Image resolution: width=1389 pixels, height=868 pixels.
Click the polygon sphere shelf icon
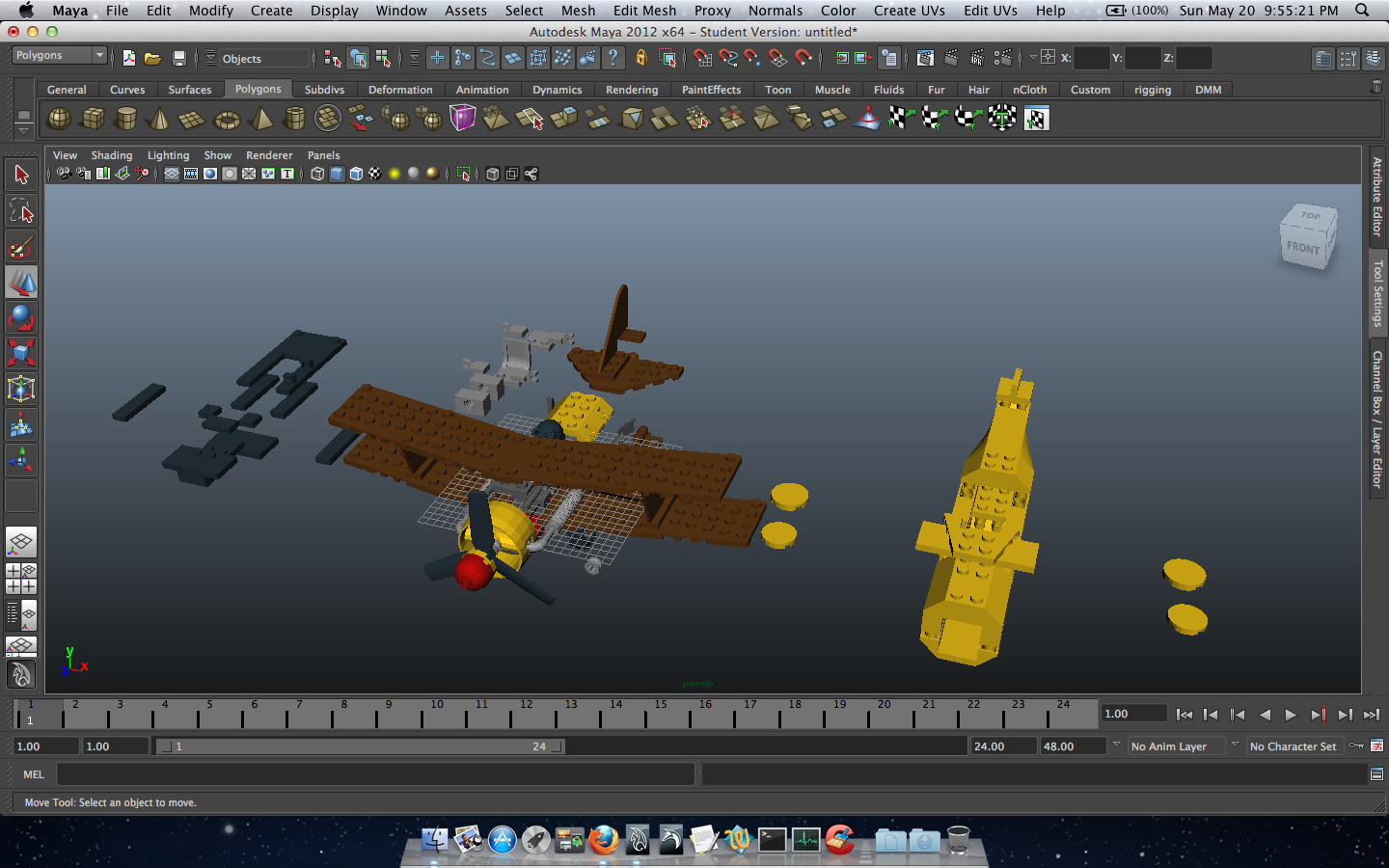point(60,119)
